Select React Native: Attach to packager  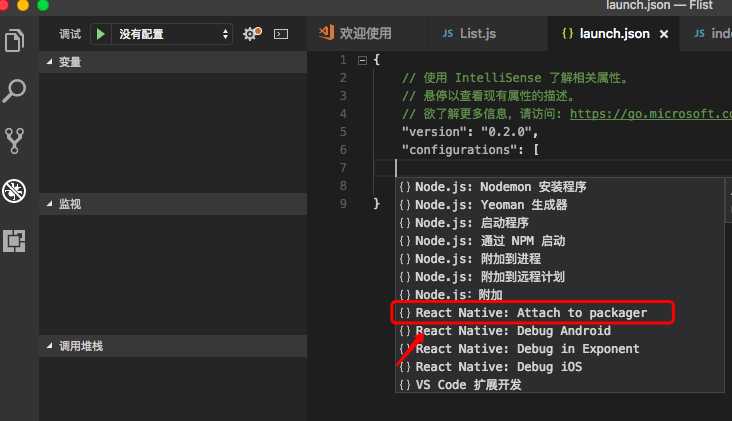tap(559, 313)
